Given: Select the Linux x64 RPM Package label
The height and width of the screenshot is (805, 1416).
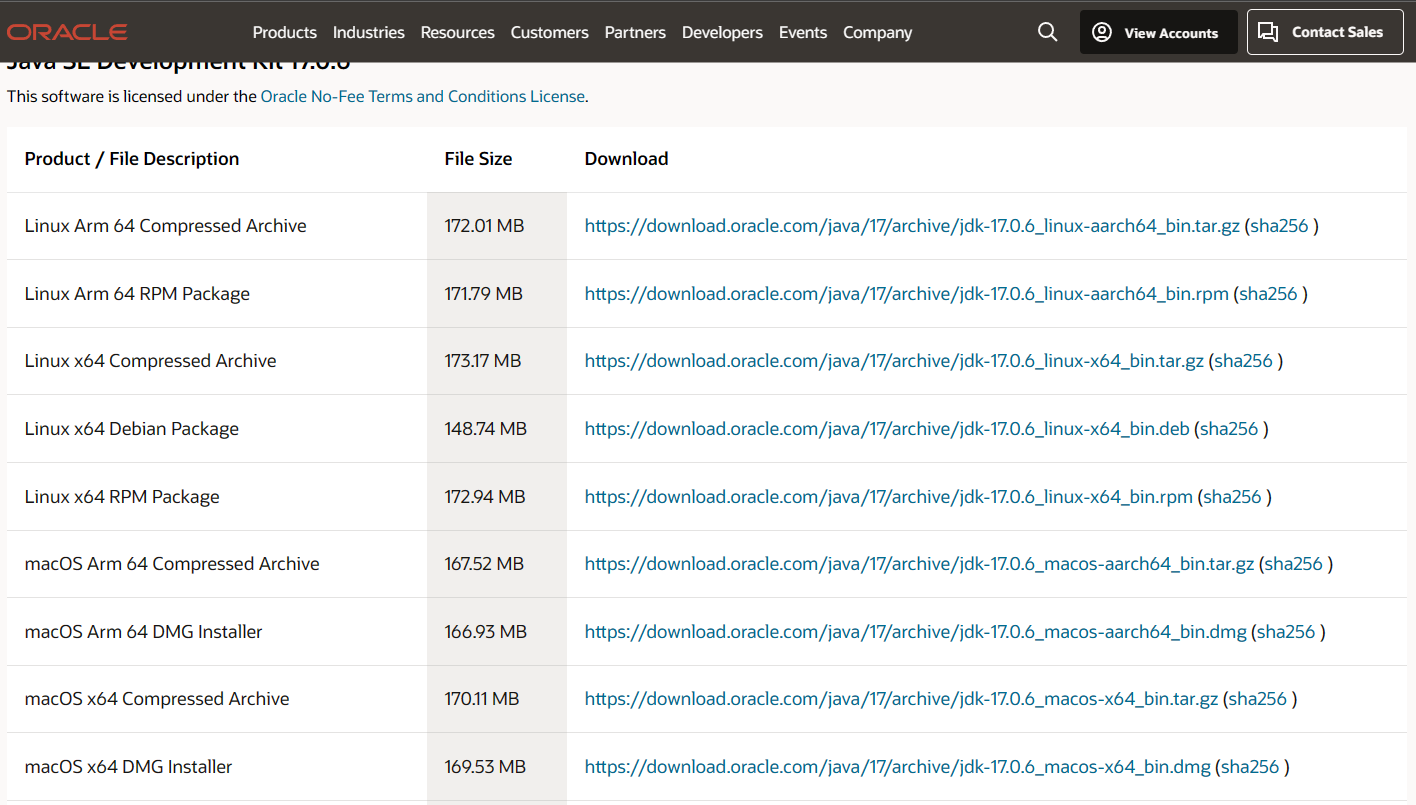Looking at the screenshot, I should [122, 497].
